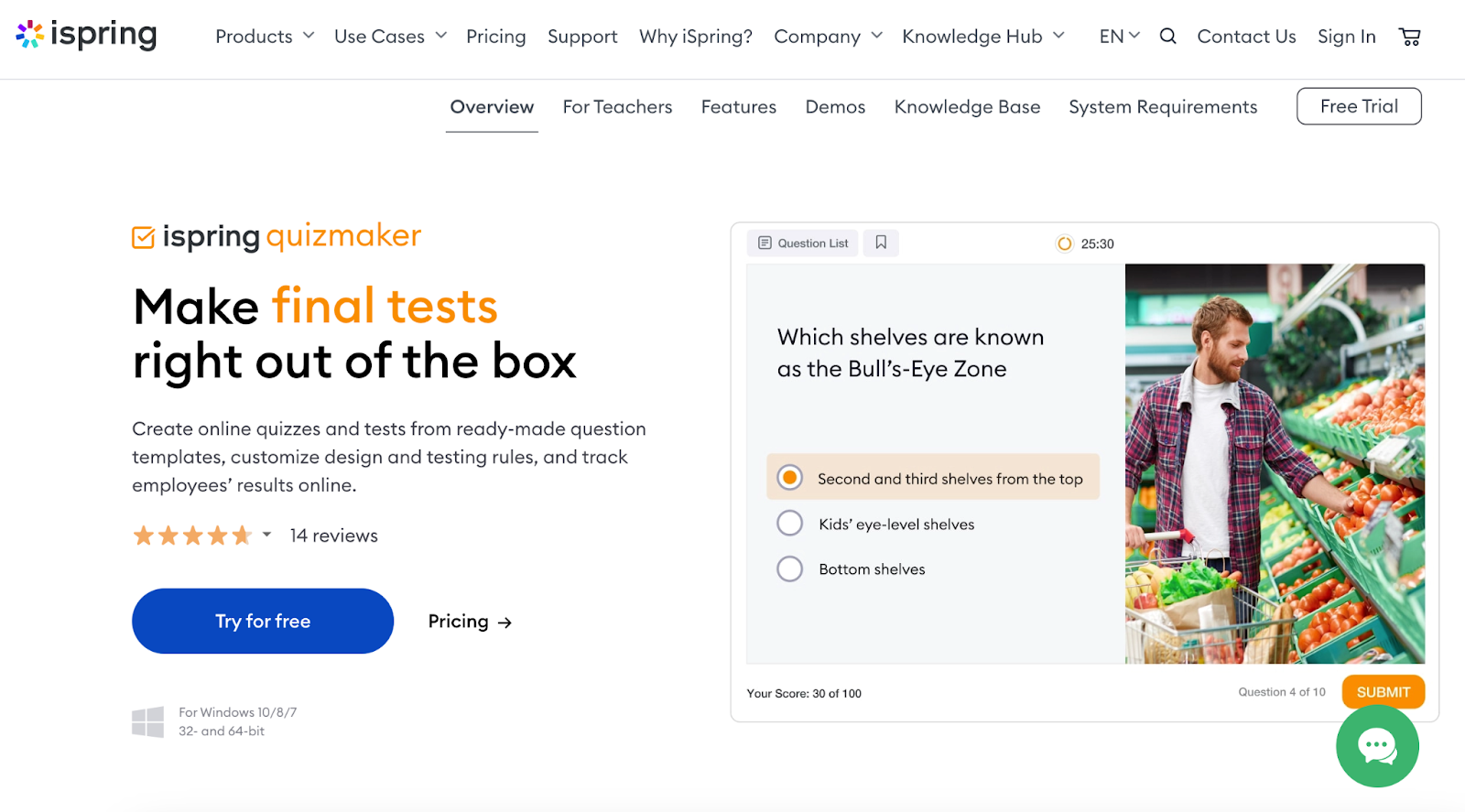
Task: Expand the Company dropdown
Action: click(828, 37)
